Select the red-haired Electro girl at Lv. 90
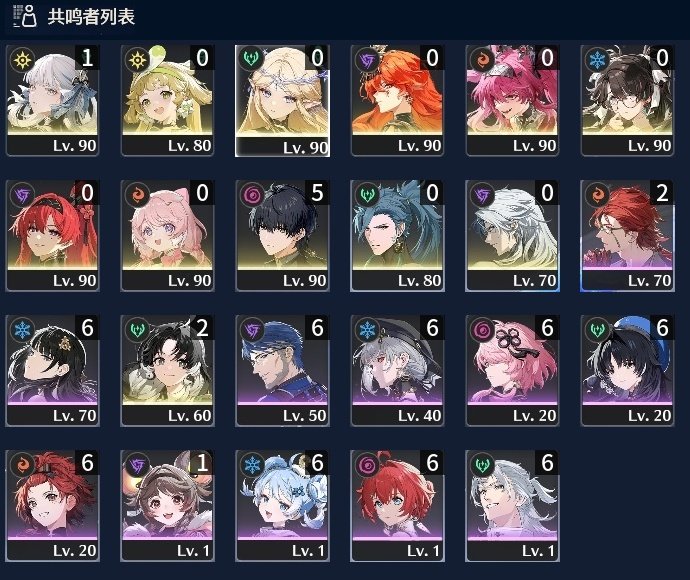The height and width of the screenshot is (580, 690). click(52, 235)
